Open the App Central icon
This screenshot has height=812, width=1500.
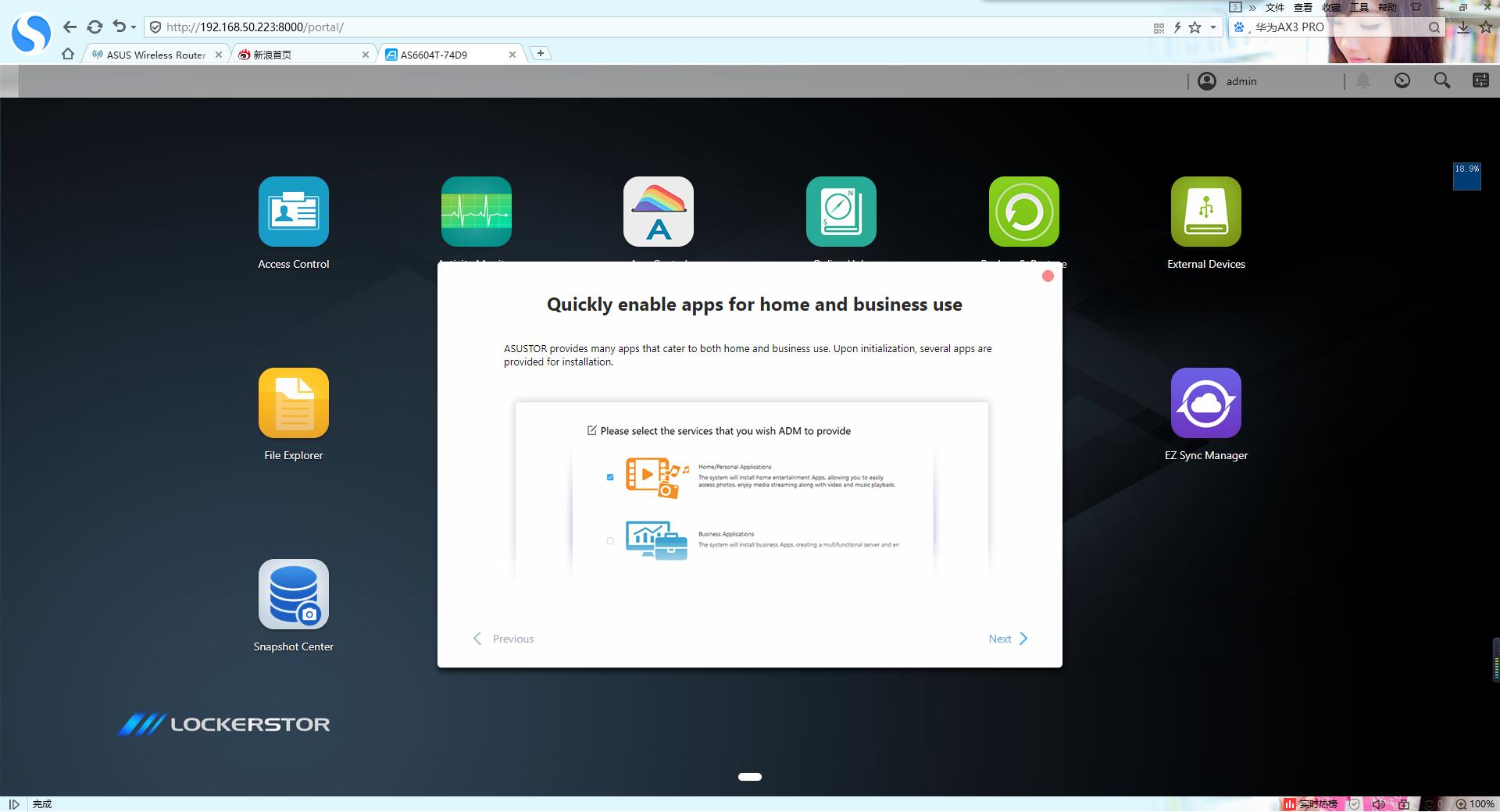coord(658,212)
